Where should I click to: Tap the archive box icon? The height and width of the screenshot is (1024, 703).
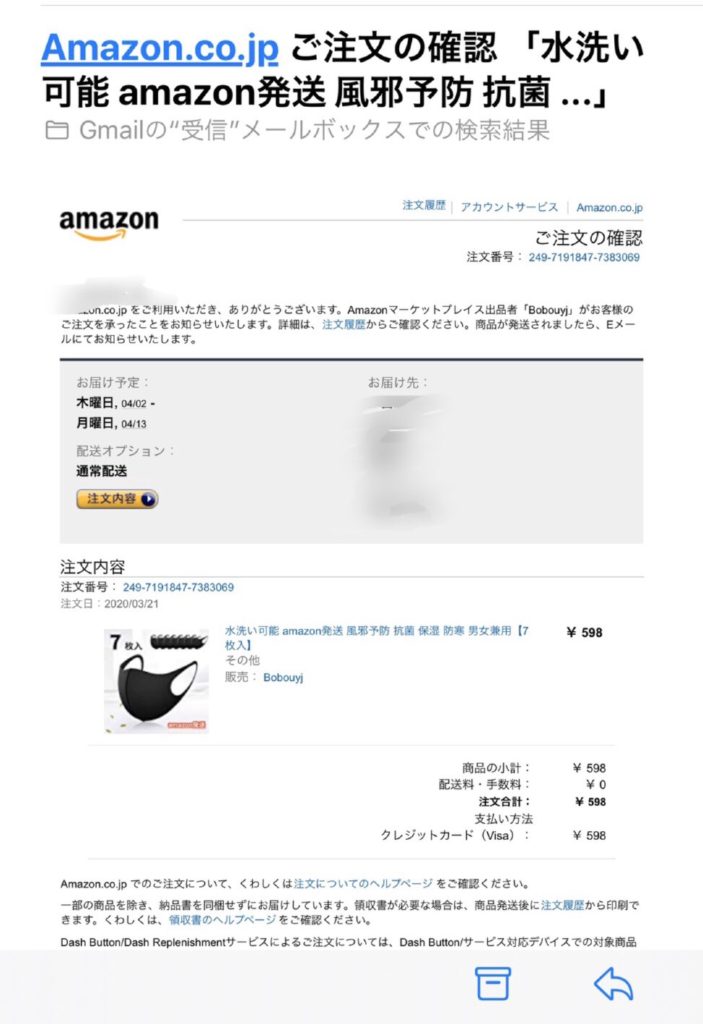point(492,984)
